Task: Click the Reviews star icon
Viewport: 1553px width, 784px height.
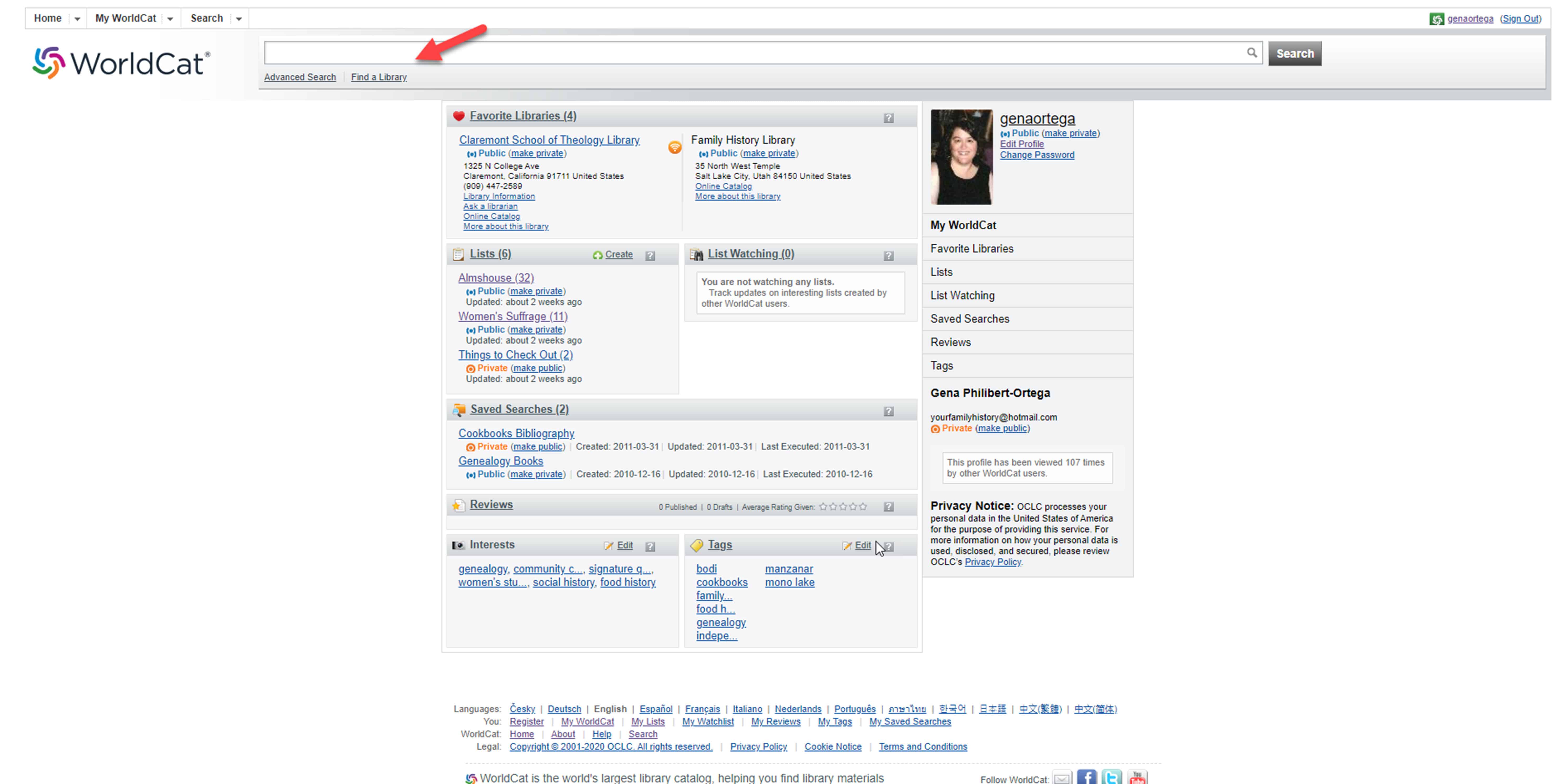Action: tap(459, 505)
